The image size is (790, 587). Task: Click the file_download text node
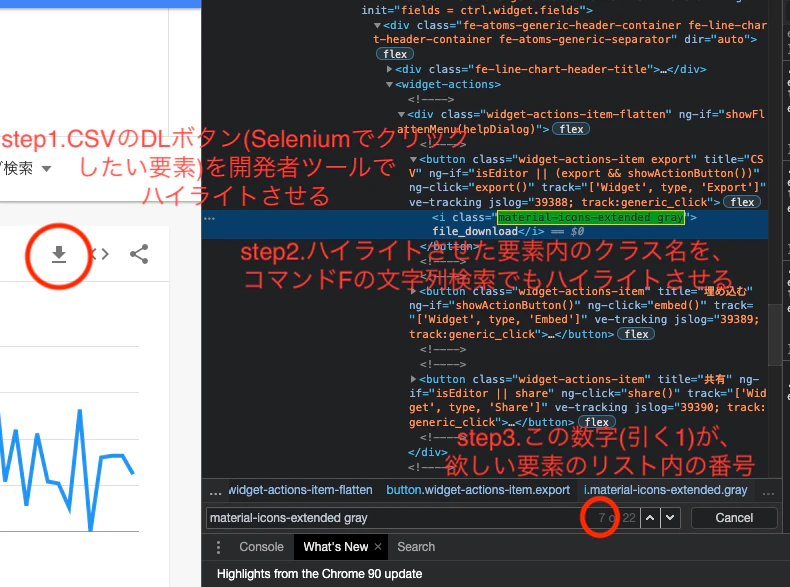click(475, 231)
